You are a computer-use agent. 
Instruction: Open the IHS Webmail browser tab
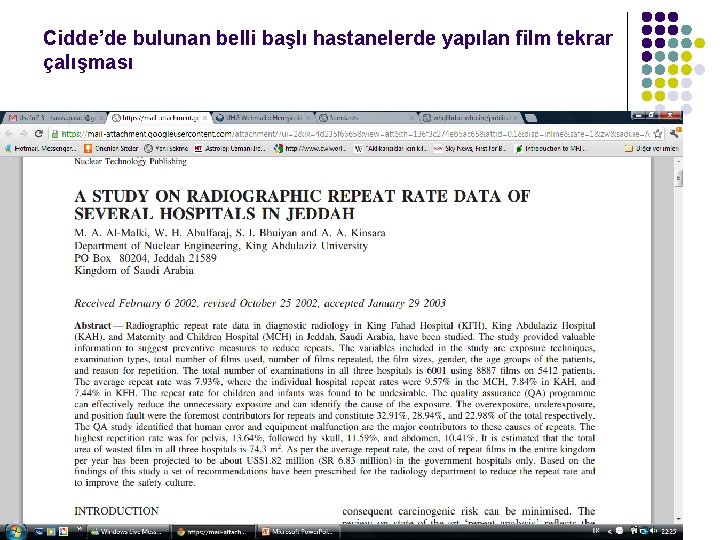pos(263,118)
